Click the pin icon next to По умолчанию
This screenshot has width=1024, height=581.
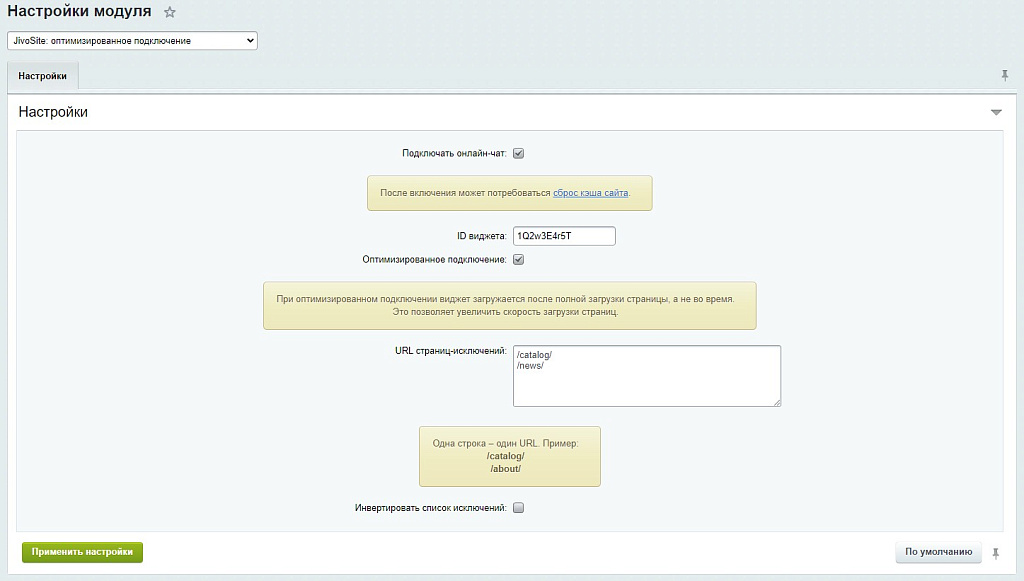[995, 552]
